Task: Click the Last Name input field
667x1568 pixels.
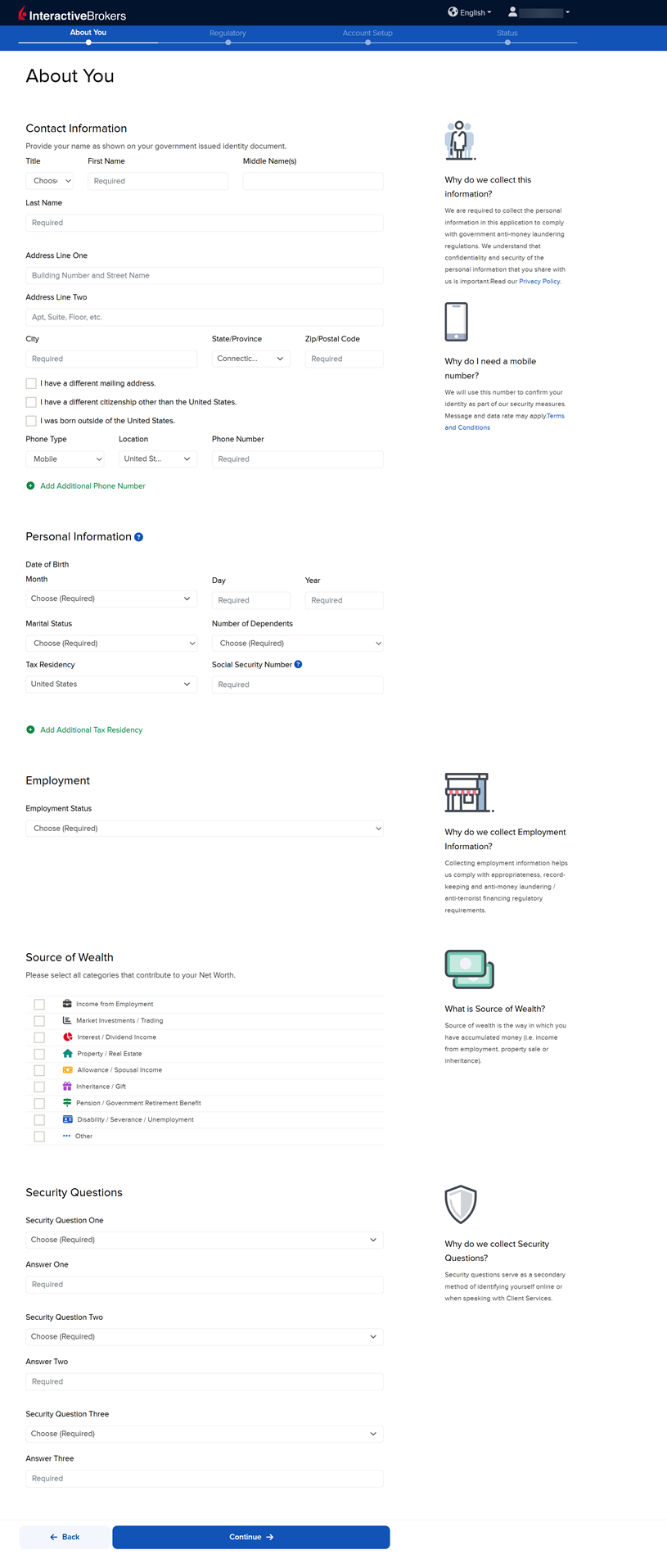Action: coord(205,223)
